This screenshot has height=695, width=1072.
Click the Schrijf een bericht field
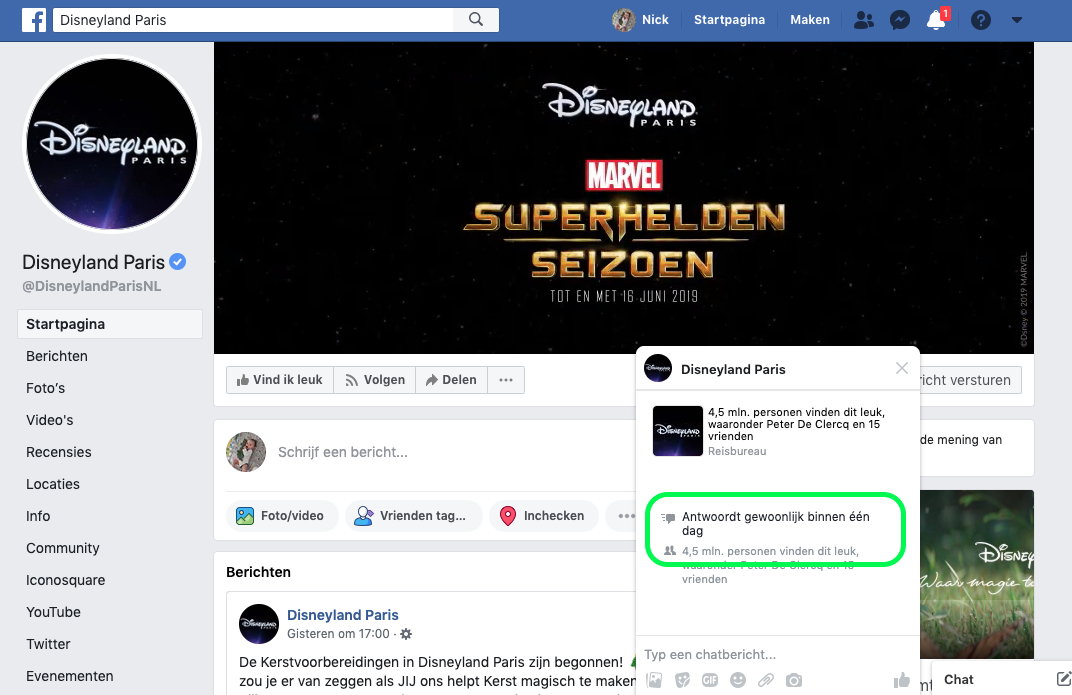tap(343, 452)
